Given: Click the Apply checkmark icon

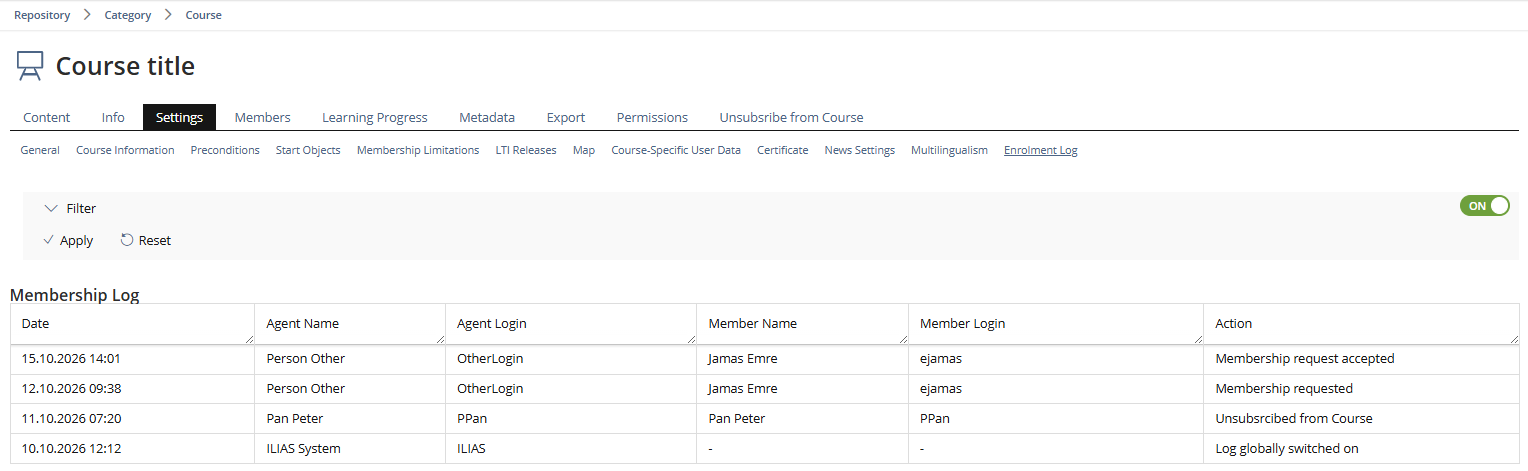Looking at the screenshot, I should coord(49,240).
